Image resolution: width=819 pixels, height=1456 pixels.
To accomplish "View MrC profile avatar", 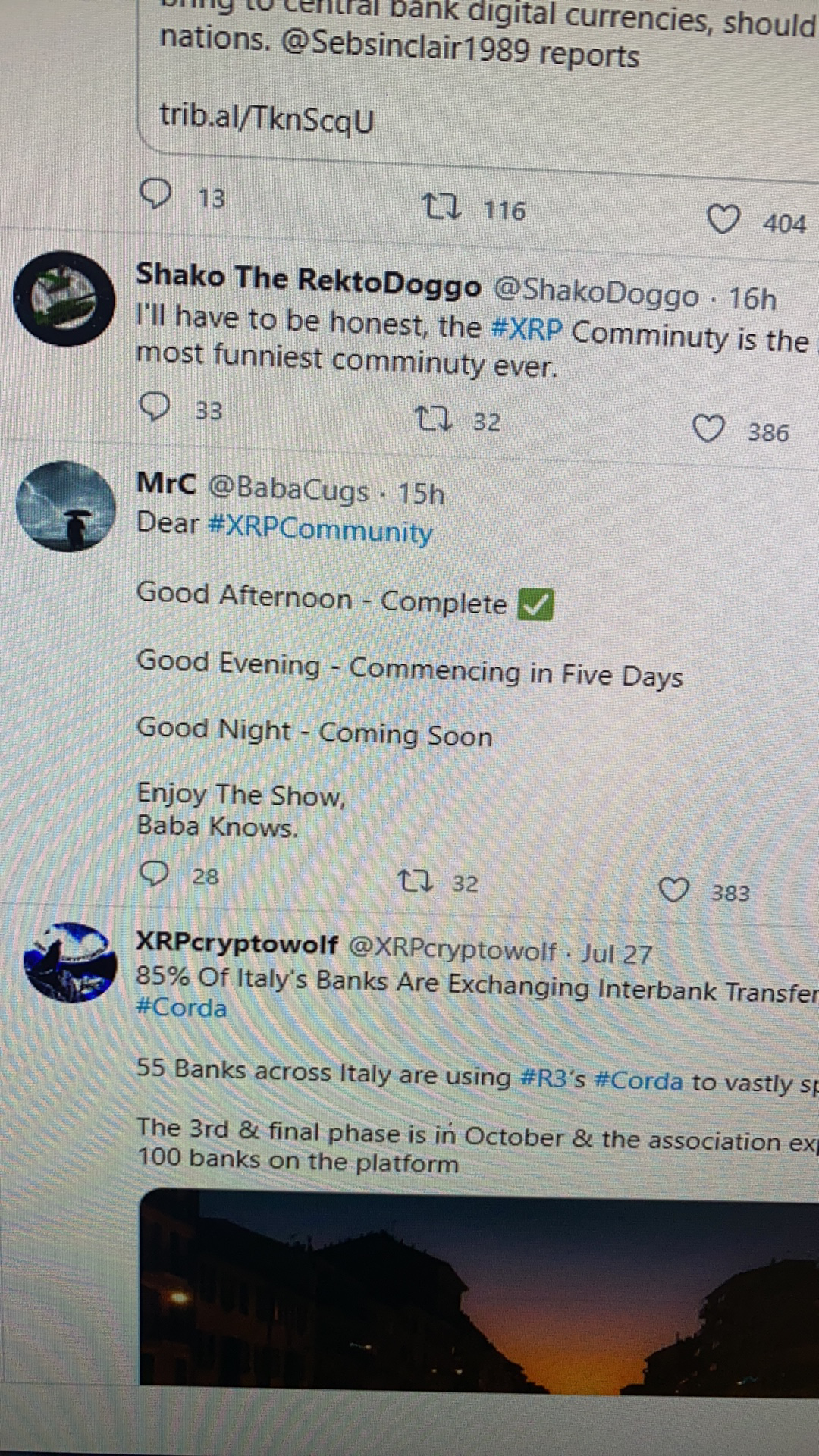I will point(66,506).
